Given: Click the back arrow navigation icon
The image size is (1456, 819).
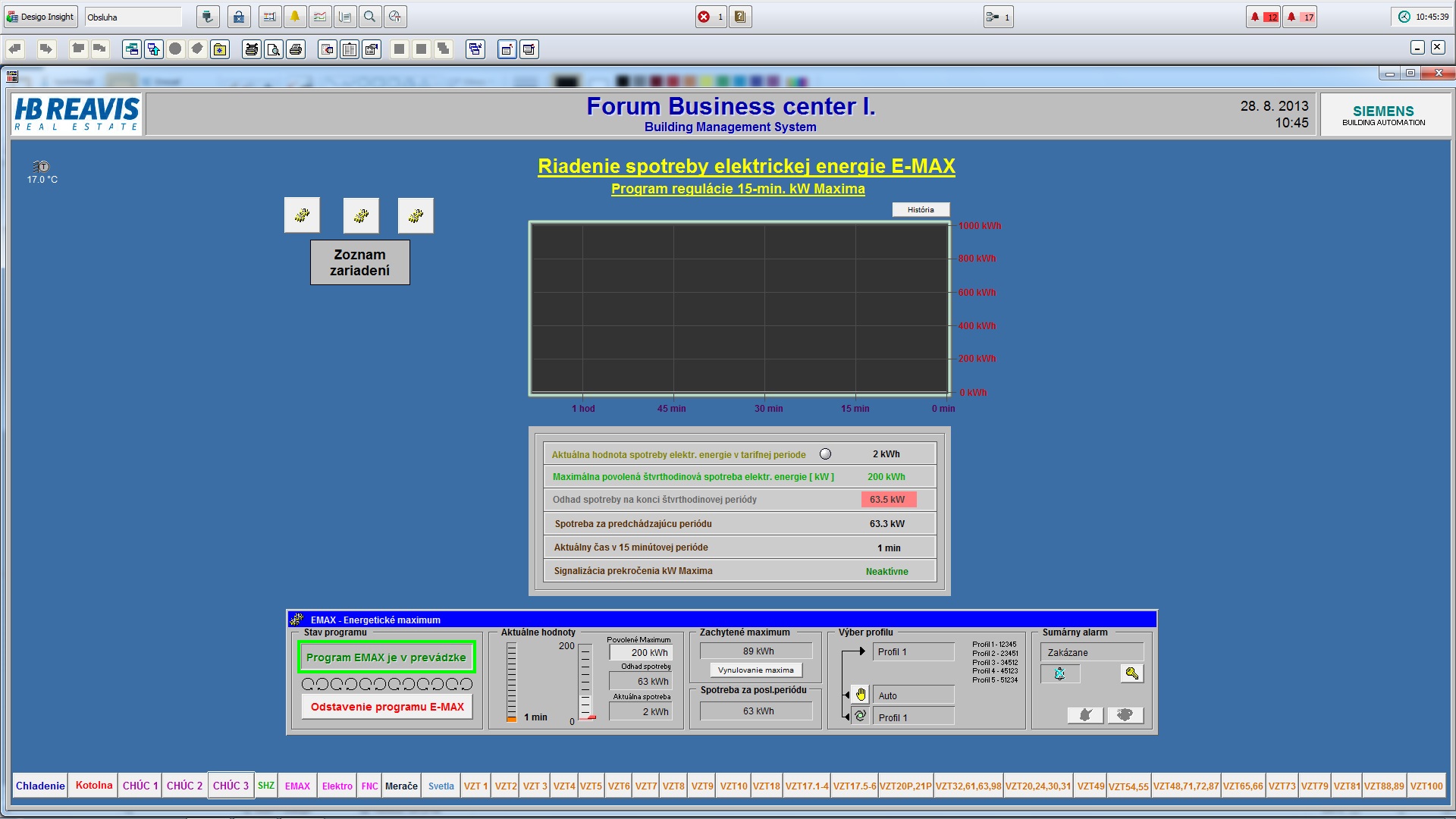Looking at the screenshot, I should [x=15, y=49].
